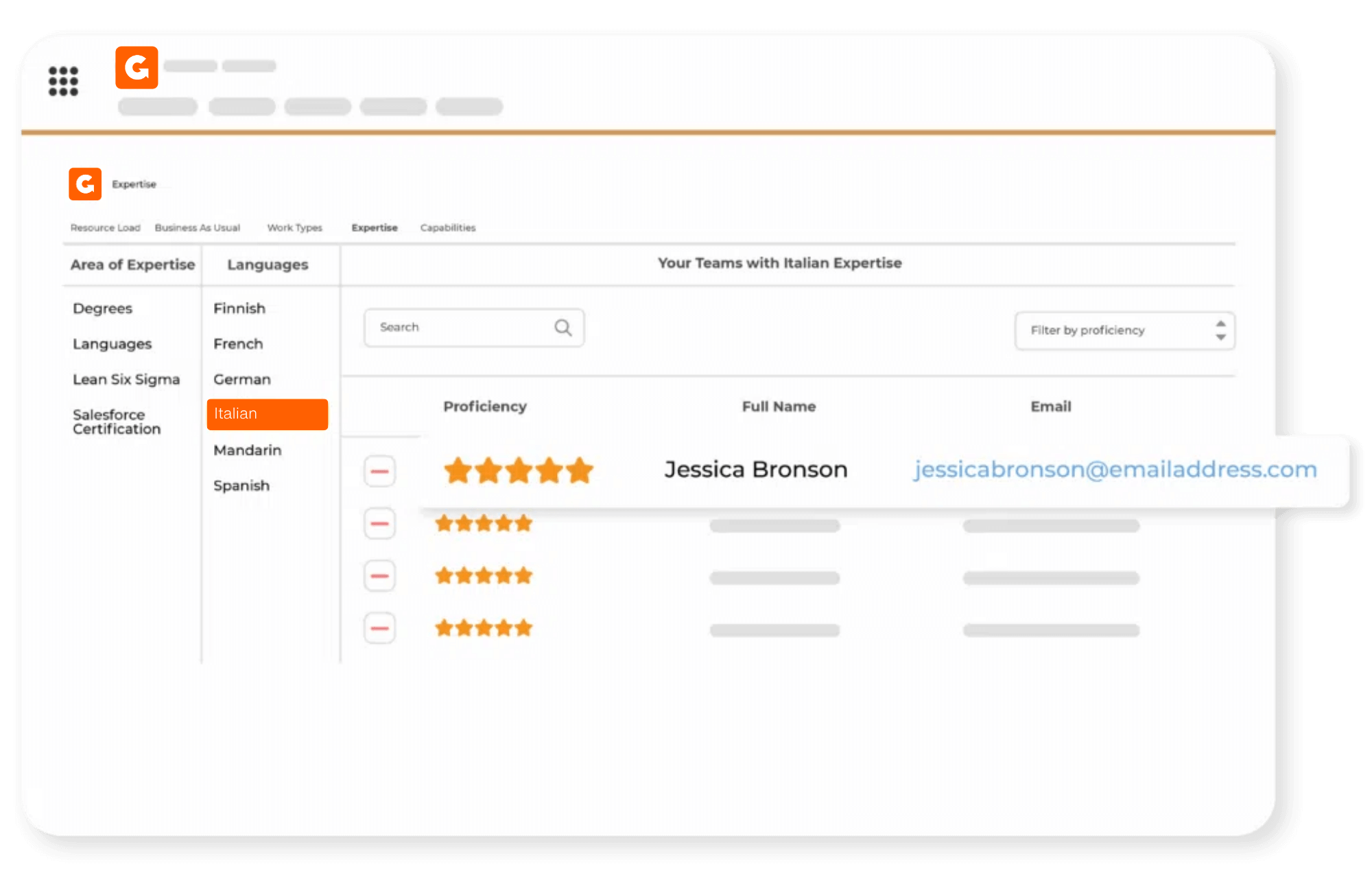The width and height of the screenshot is (1372, 892).
Task: Click Jessica Bronson's five-star proficiency rating
Action: point(518,471)
